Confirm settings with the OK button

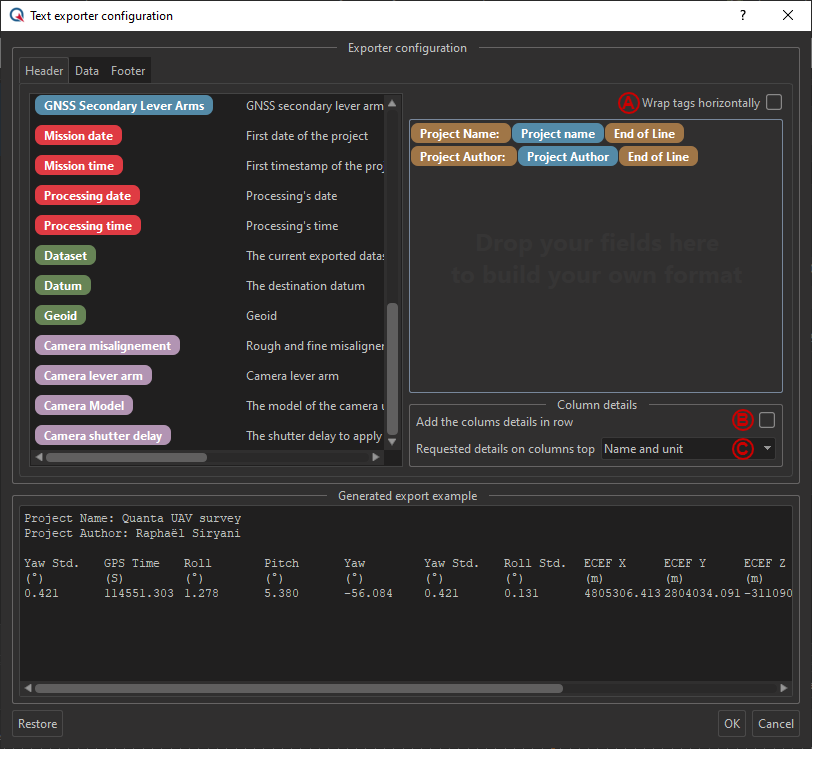[731, 723]
